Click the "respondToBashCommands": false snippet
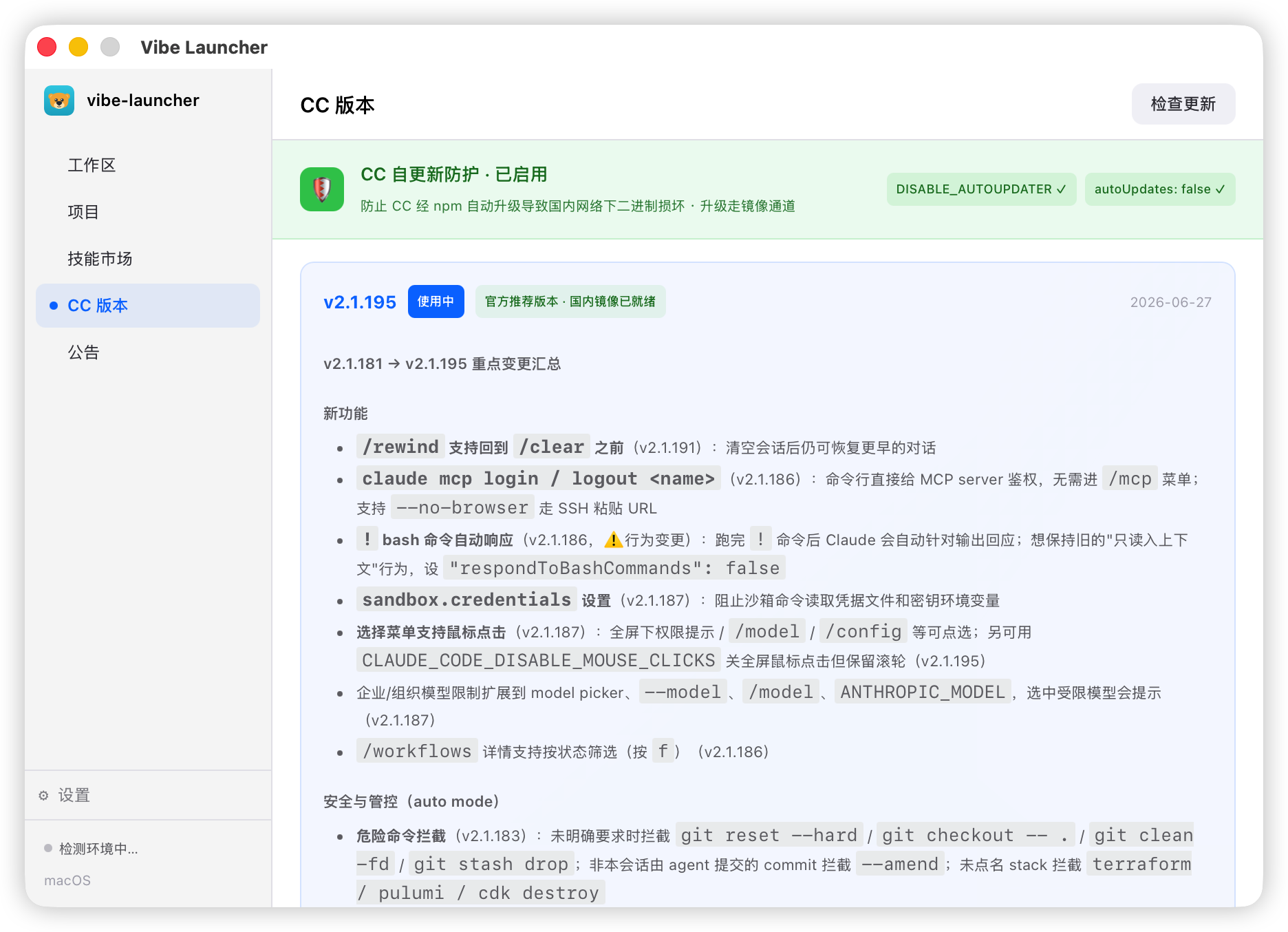 (x=614, y=568)
